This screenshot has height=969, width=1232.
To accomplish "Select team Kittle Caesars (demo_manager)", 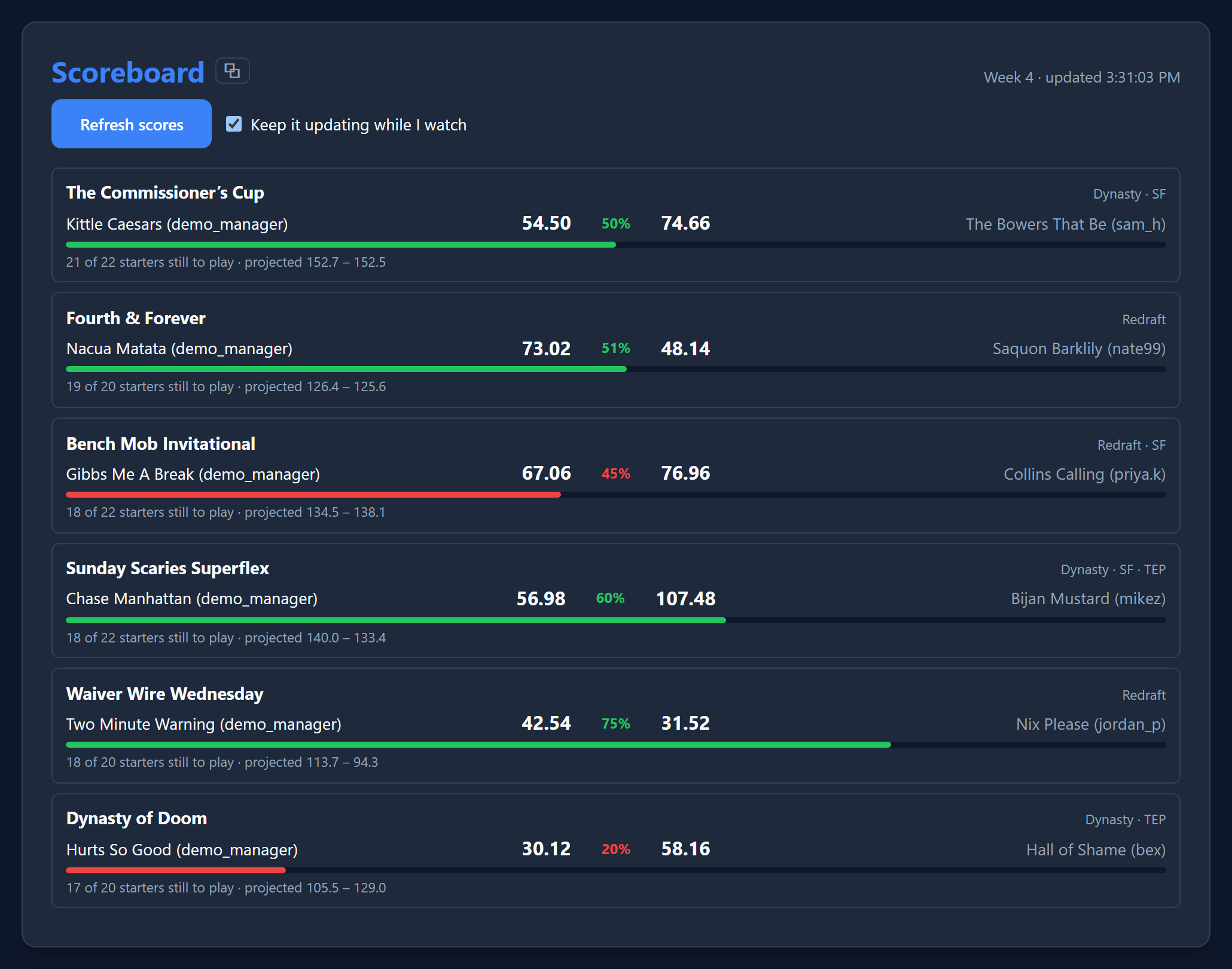I will (177, 224).
